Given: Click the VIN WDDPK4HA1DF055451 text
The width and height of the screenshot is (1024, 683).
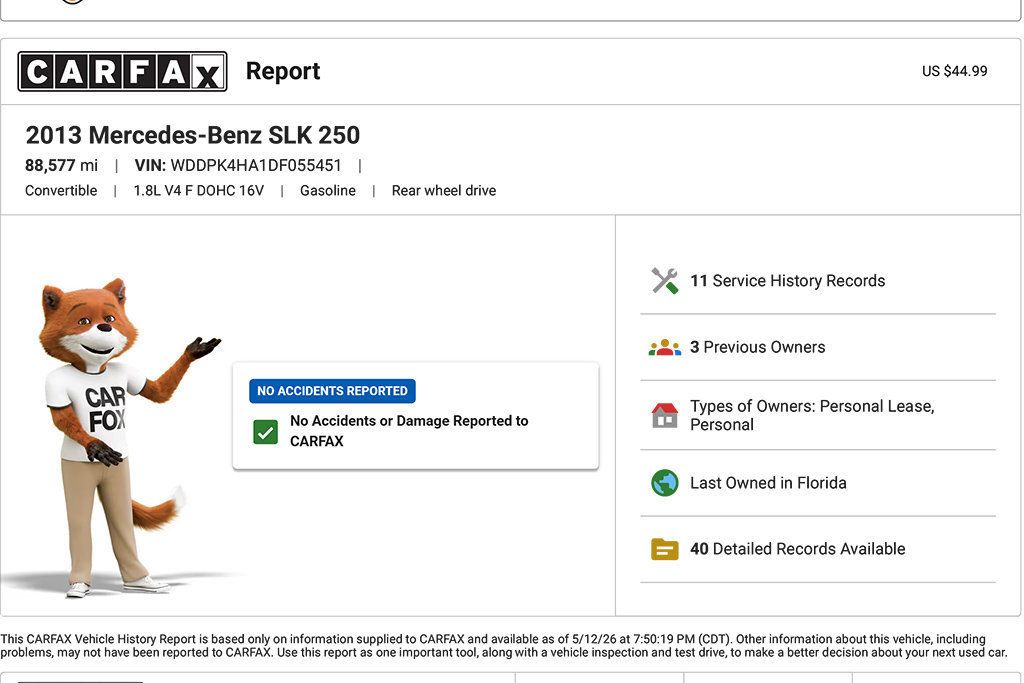Looking at the screenshot, I should click(x=238, y=165).
